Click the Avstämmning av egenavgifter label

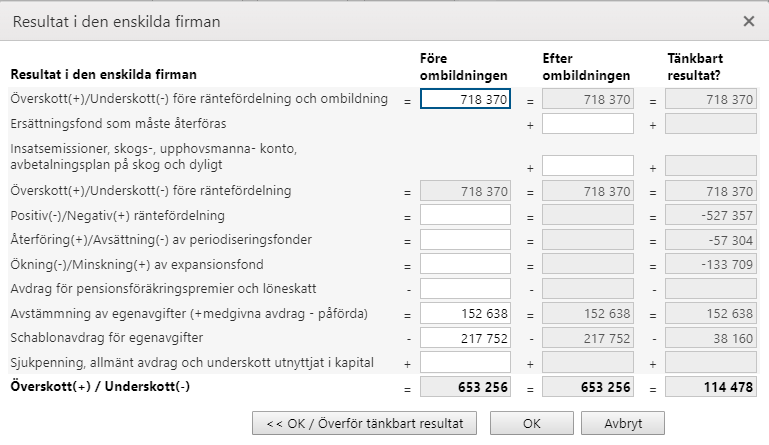click(189, 313)
